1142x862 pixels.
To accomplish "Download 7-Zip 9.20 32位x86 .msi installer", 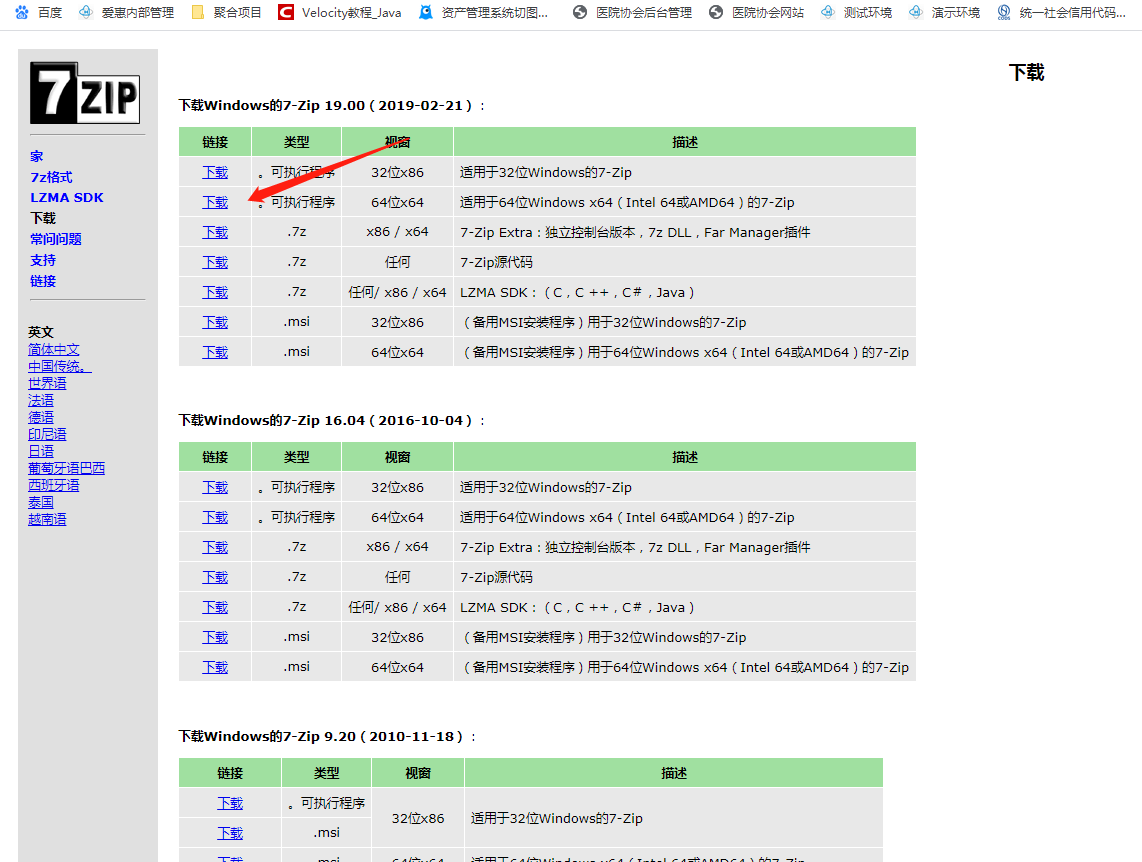I will point(230,833).
